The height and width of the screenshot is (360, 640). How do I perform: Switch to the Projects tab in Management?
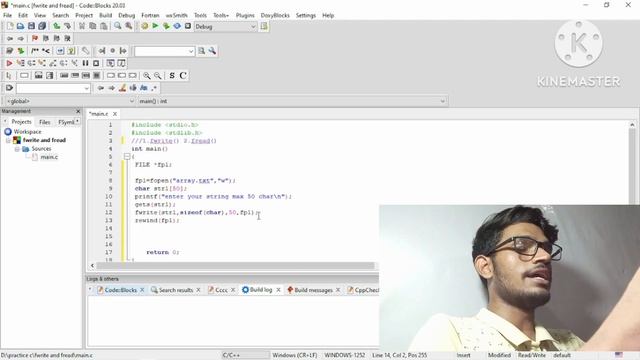21,122
